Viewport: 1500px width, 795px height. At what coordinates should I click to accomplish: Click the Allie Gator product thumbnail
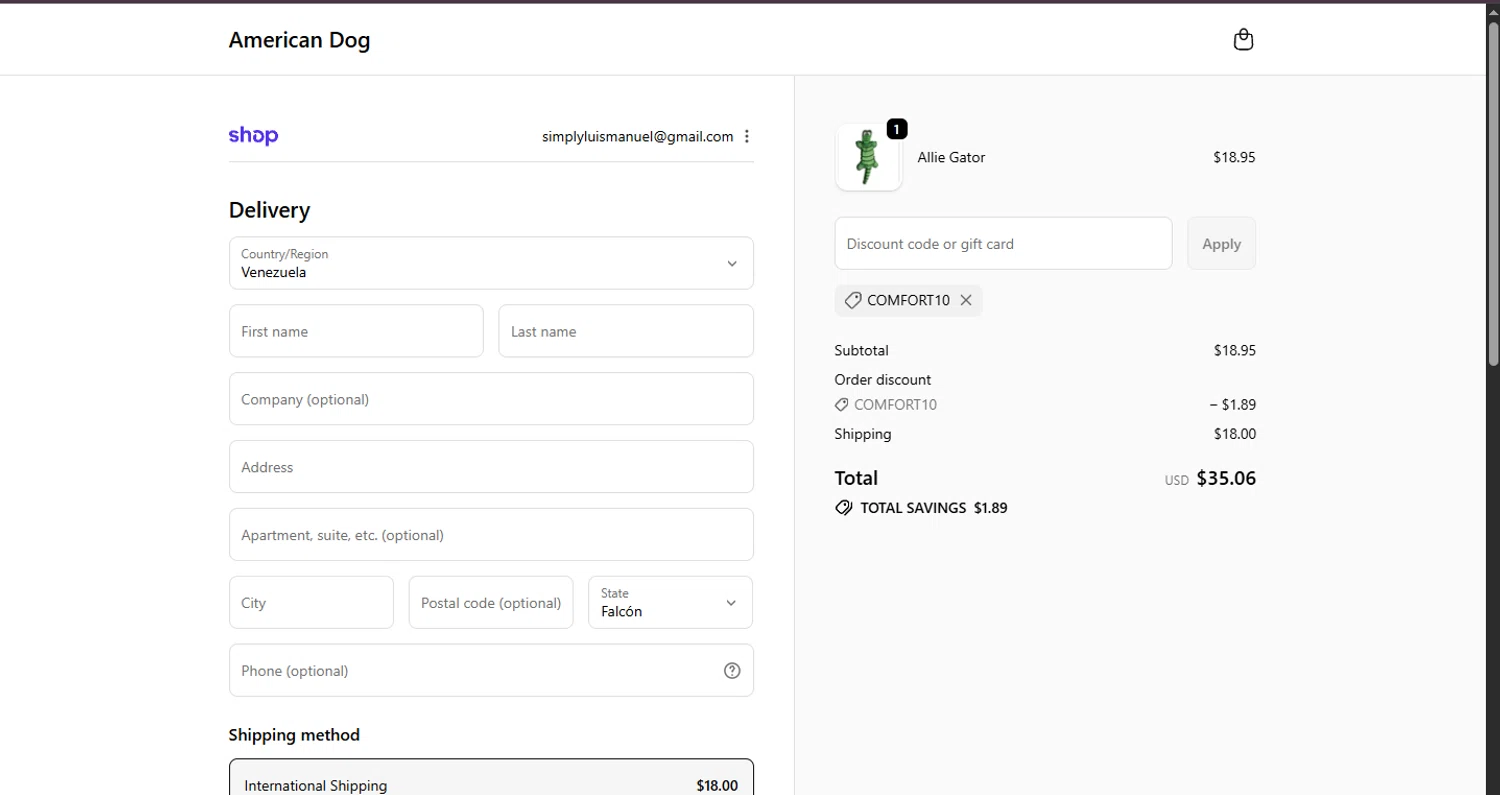click(x=868, y=157)
